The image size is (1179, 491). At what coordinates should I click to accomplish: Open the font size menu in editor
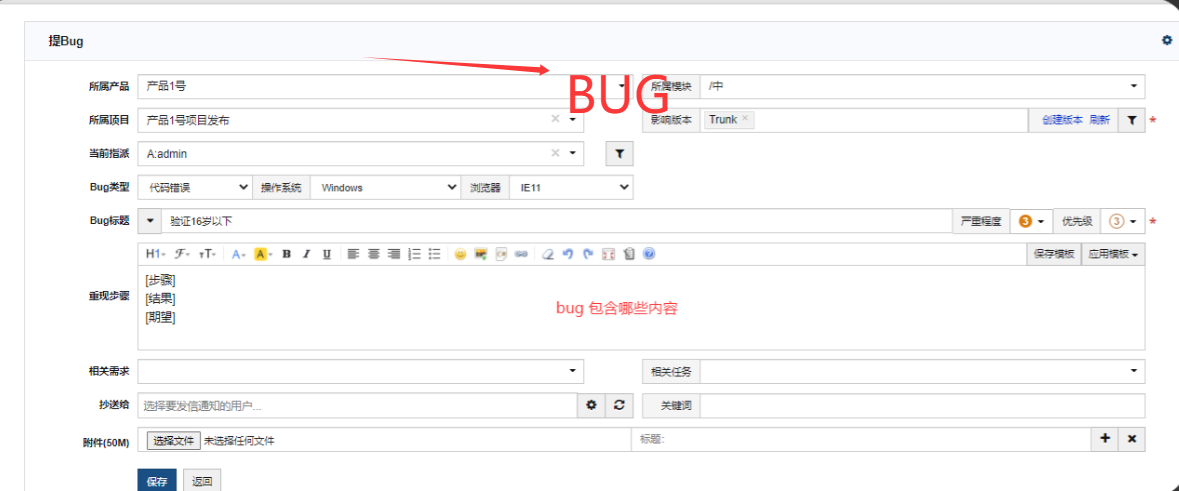click(x=208, y=254)
